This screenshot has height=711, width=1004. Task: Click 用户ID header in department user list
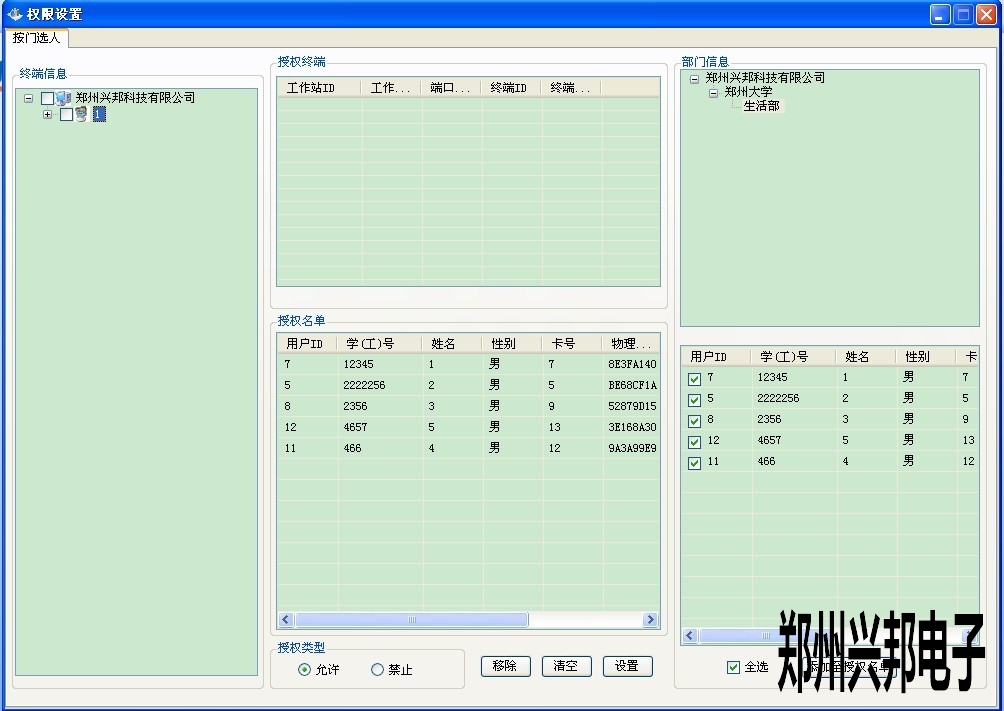click(x=716, y=357)
